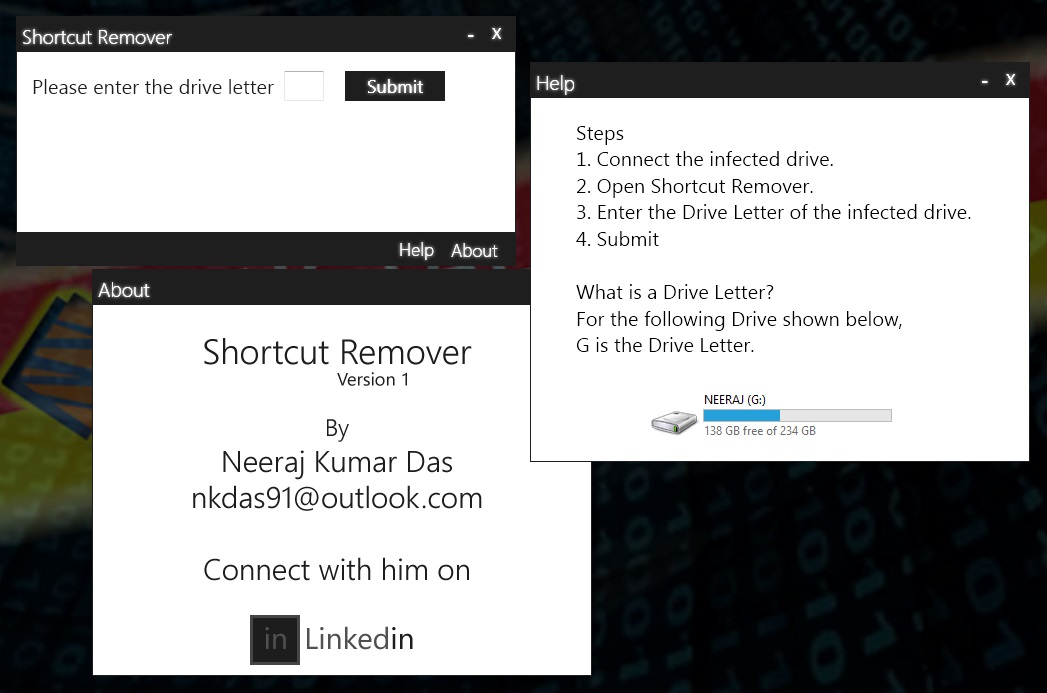Click step '1. Connect the infected drive.'
The width and height of the screenshot is (1047, 693).
[x=704, y=160]
